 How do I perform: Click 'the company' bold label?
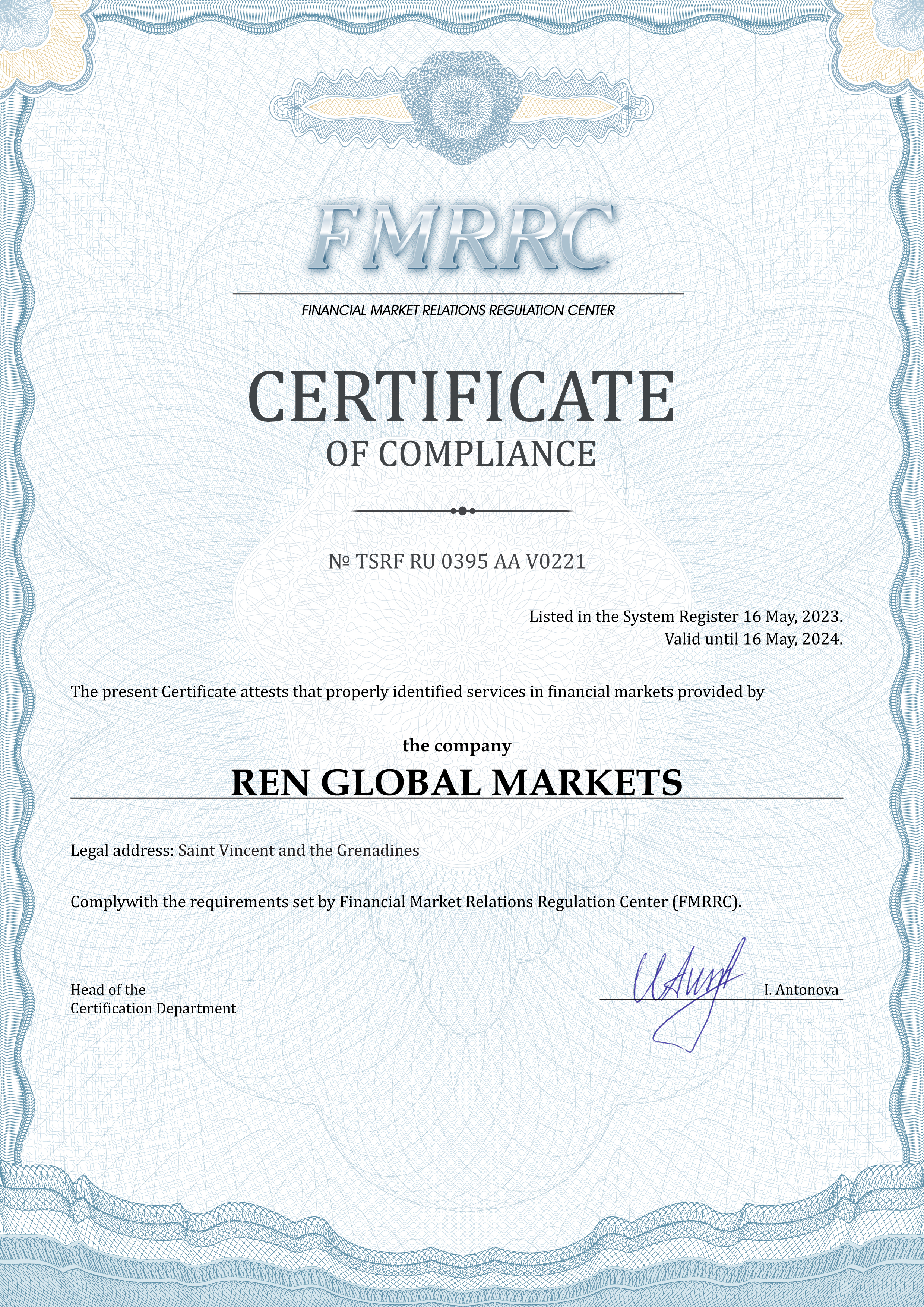point(456,746)
